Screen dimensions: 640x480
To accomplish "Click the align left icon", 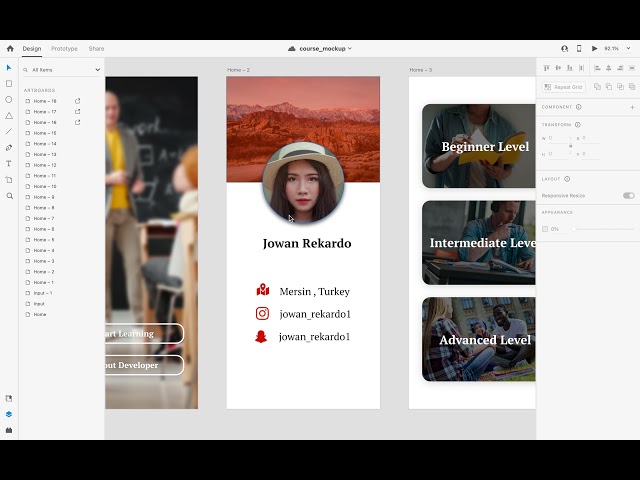I will (x=597, y=68).
